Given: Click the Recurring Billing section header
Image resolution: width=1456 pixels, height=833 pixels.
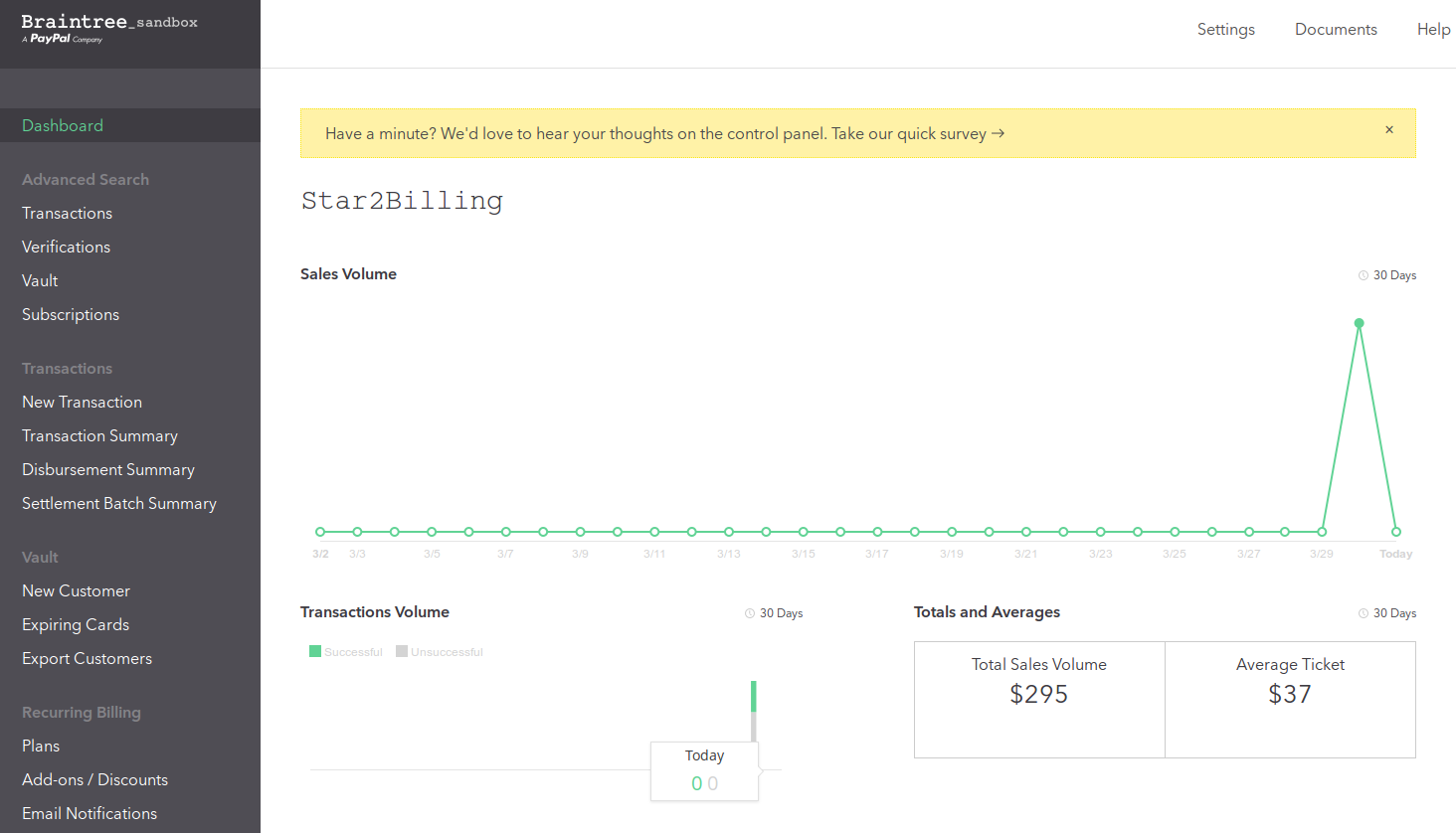Looking at the screenshot, I should click(82, 712).
